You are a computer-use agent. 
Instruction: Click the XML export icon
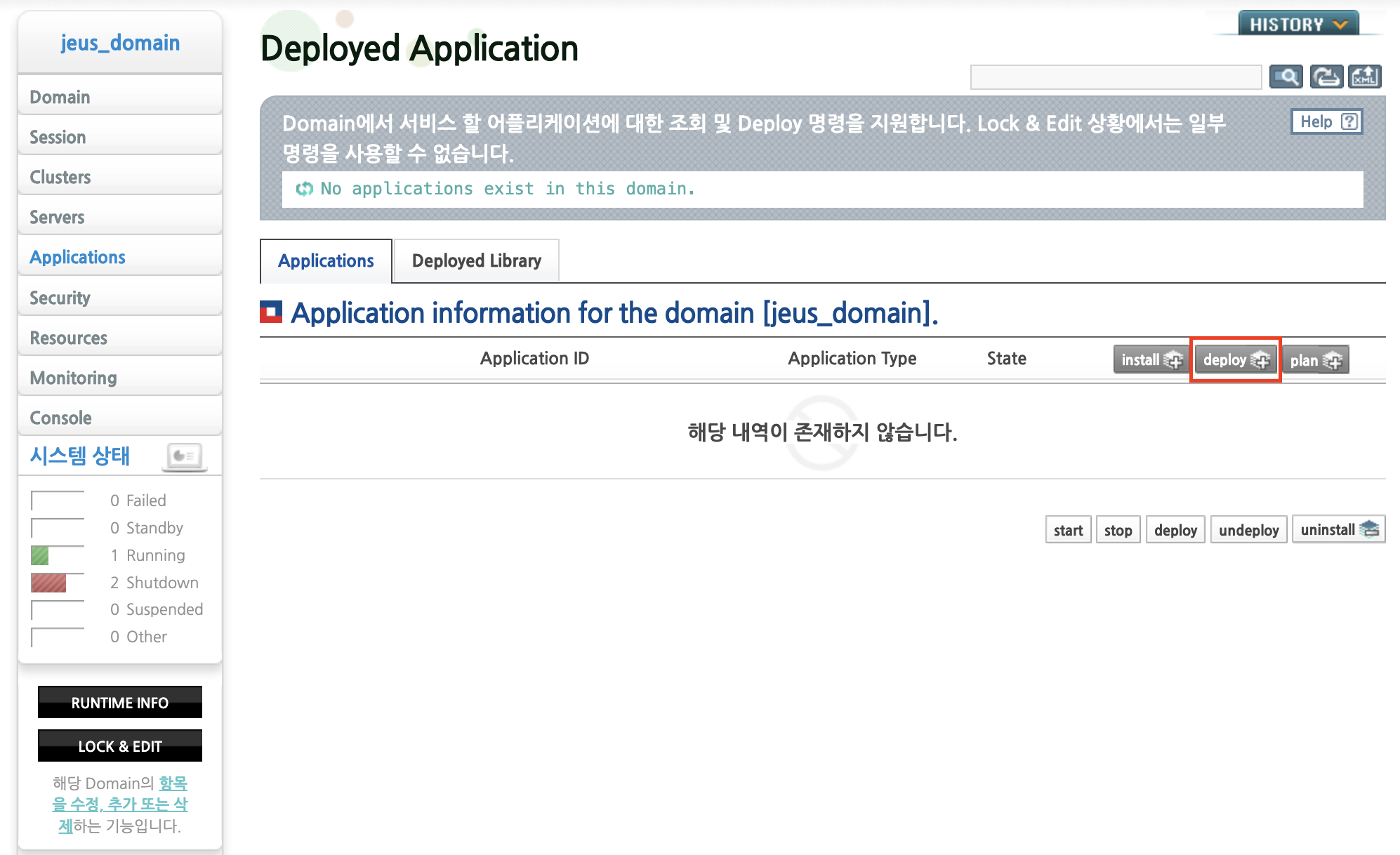pyautogui.click(x=1365, y=77)
